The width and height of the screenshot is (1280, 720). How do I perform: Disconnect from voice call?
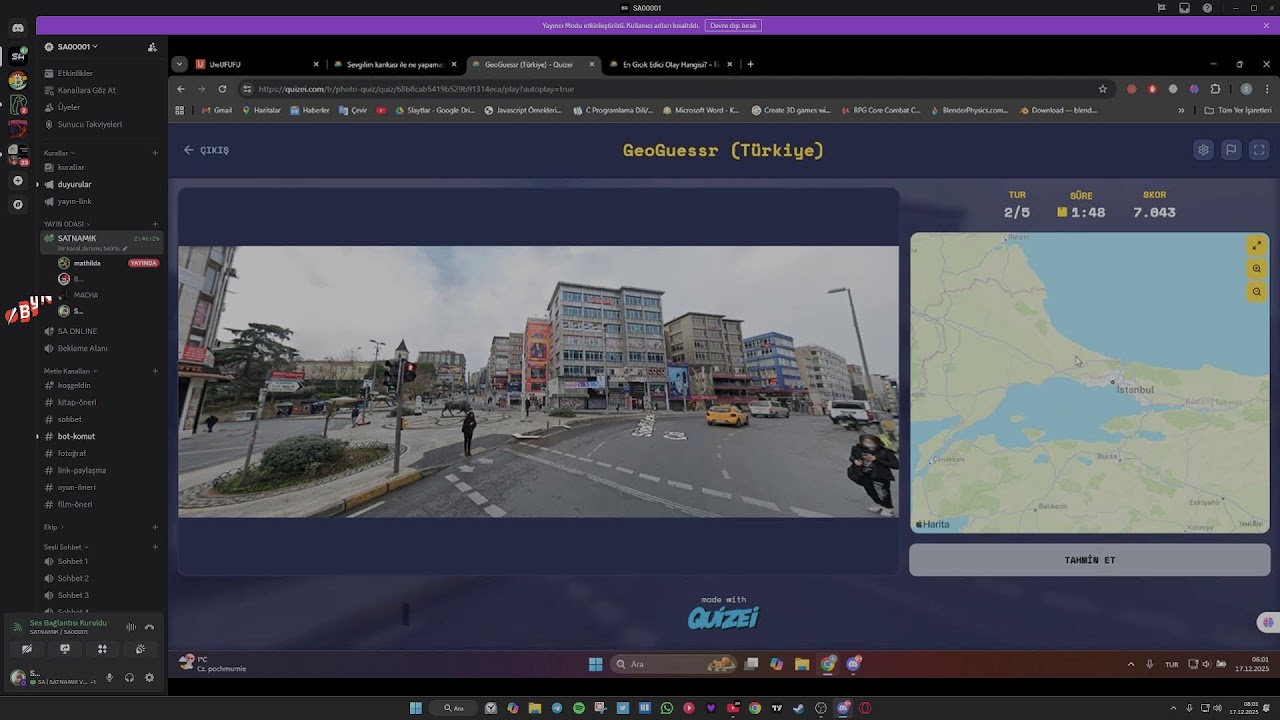click(x=149, y=627)
